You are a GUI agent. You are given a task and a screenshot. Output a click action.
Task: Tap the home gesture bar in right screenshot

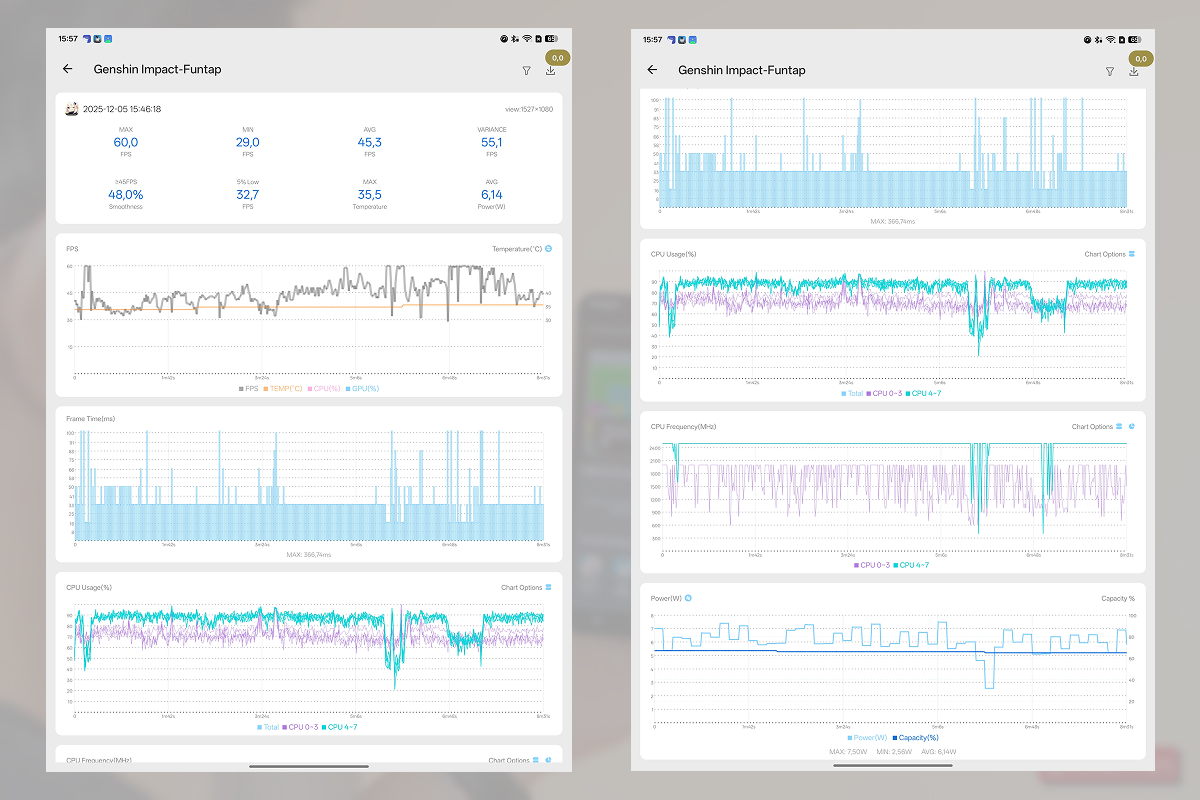coord(893,766)
